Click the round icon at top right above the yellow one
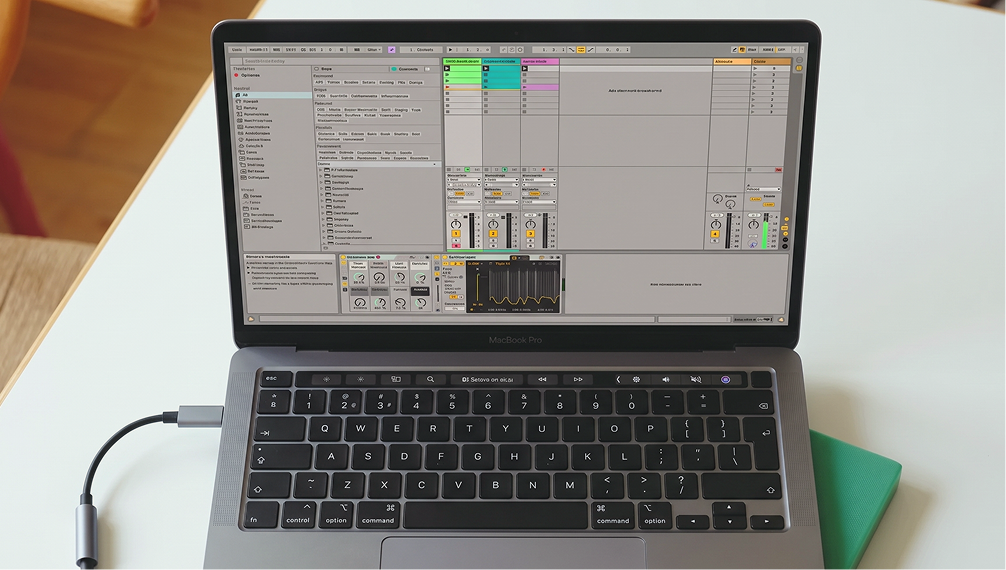Viewport: 1006px width, 570px height. click(x=799, y=60)
